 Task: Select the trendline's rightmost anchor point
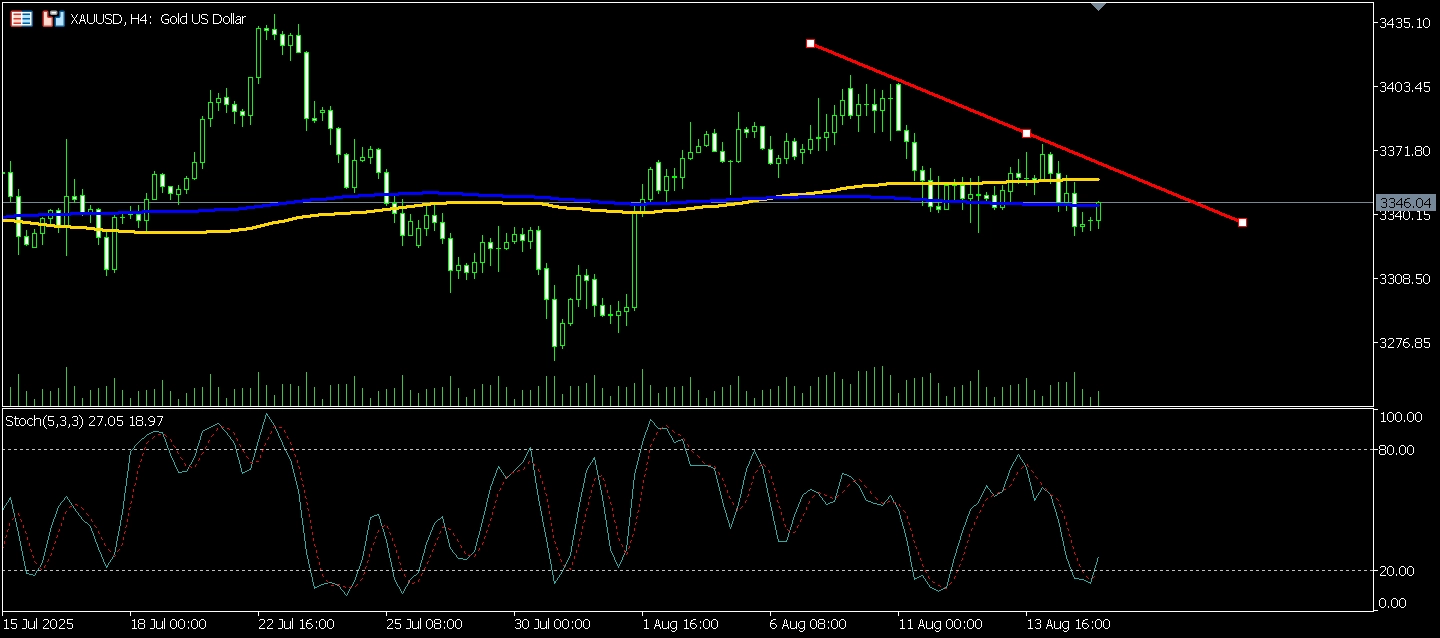1242,222
